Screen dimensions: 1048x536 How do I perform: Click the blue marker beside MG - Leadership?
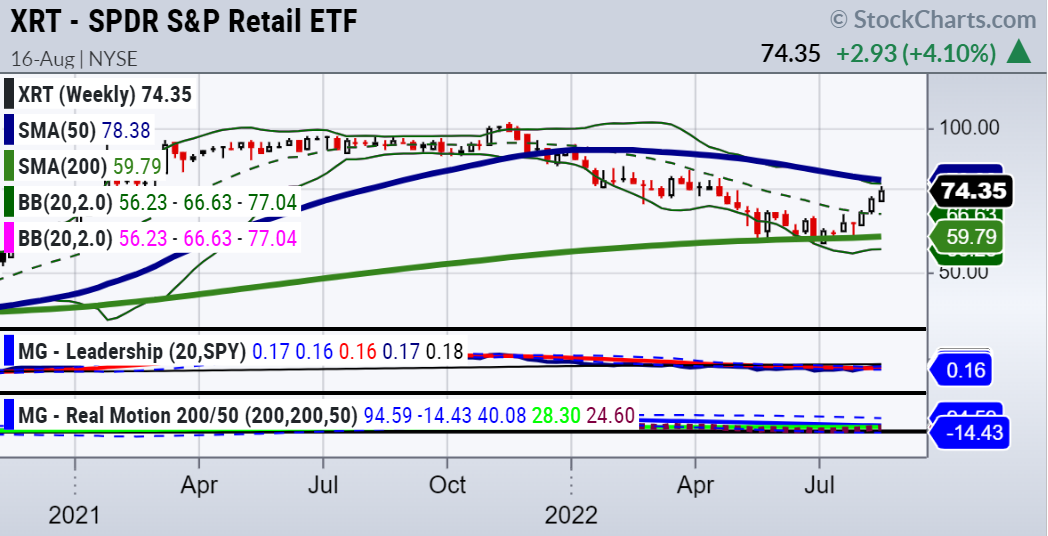[x=10, y=351]
